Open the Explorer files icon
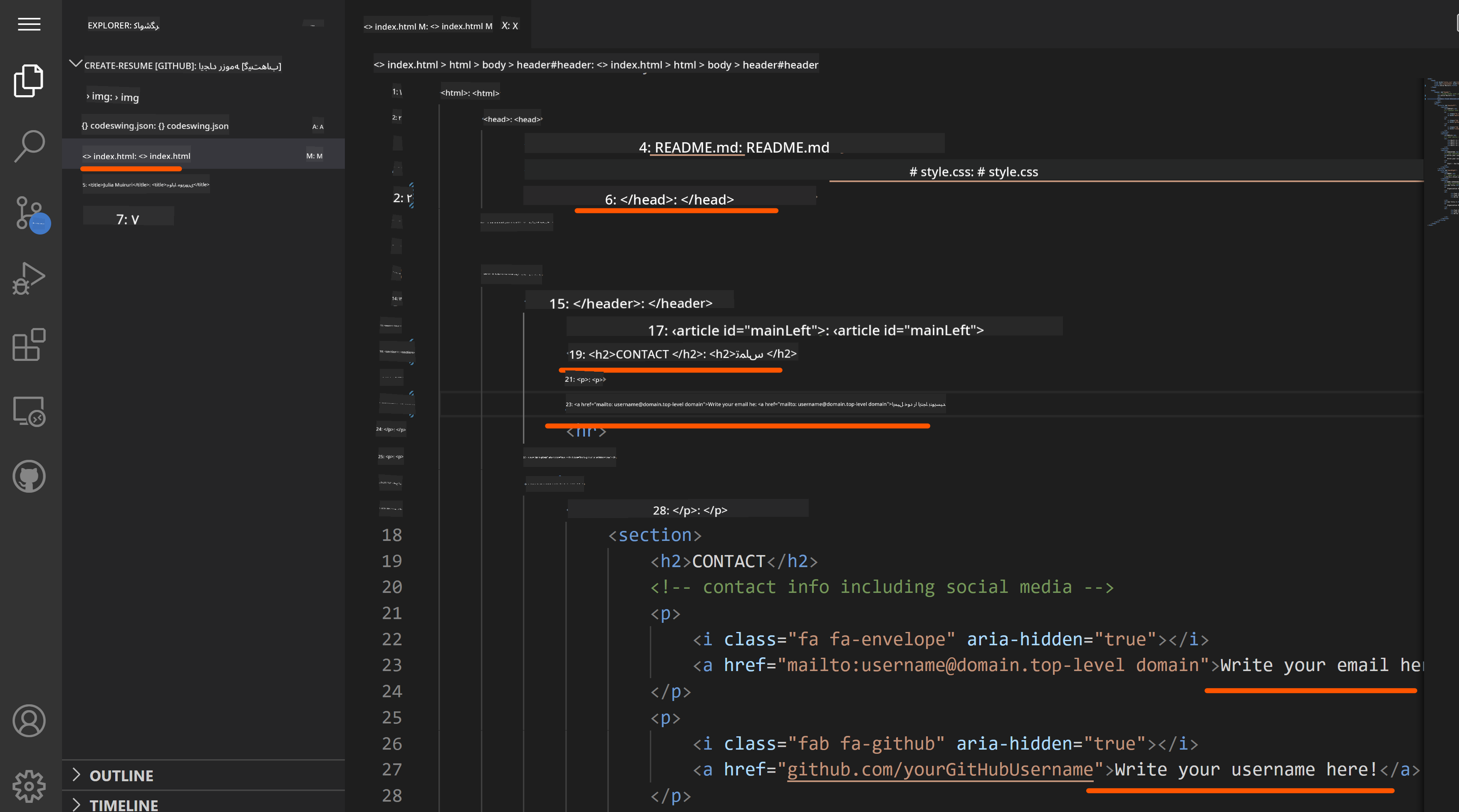The width and height of the screenshot is (1459, 812). 29,80
